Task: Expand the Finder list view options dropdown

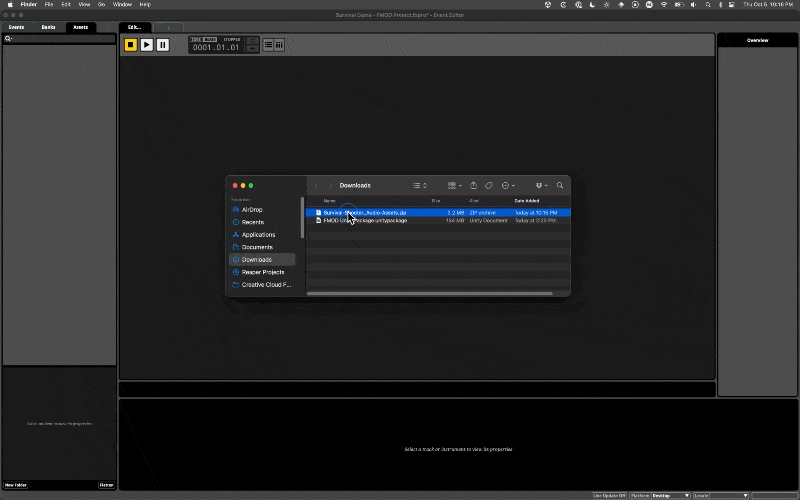Action: [421, 185]
